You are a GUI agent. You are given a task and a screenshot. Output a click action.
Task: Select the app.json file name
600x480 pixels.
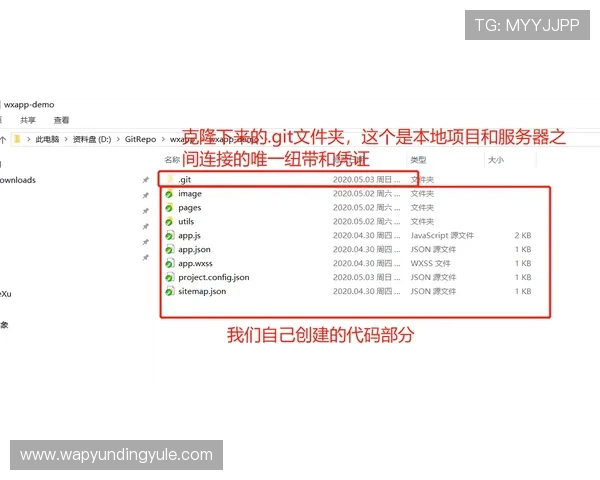194,250
